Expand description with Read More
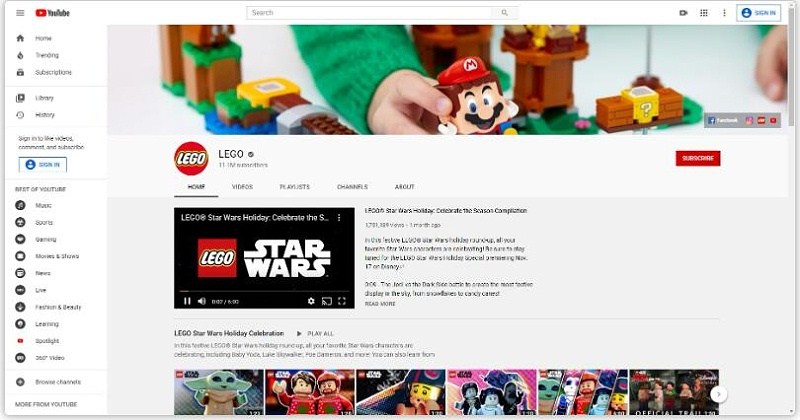This screenshot has height=420, width=800. [x=380, y=303]
